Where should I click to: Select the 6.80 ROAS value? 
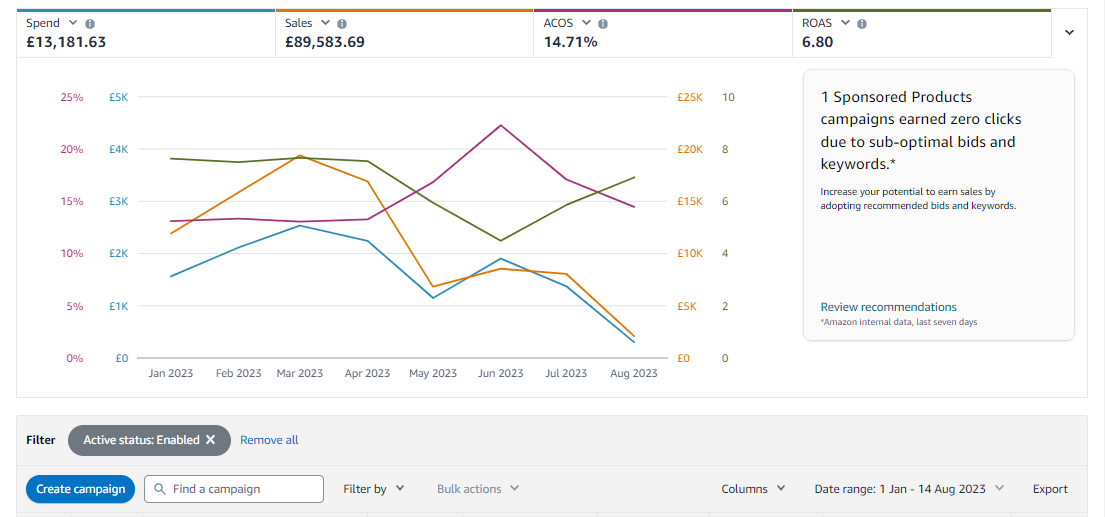[817, 42]
